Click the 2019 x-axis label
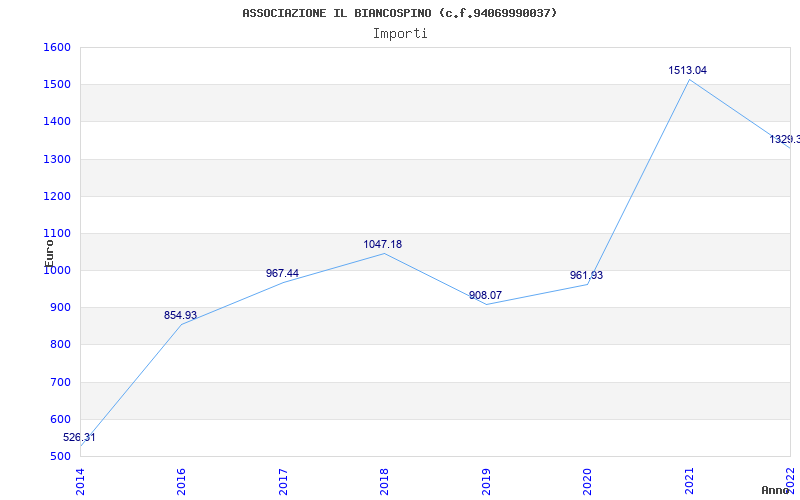 pos(486,482)
